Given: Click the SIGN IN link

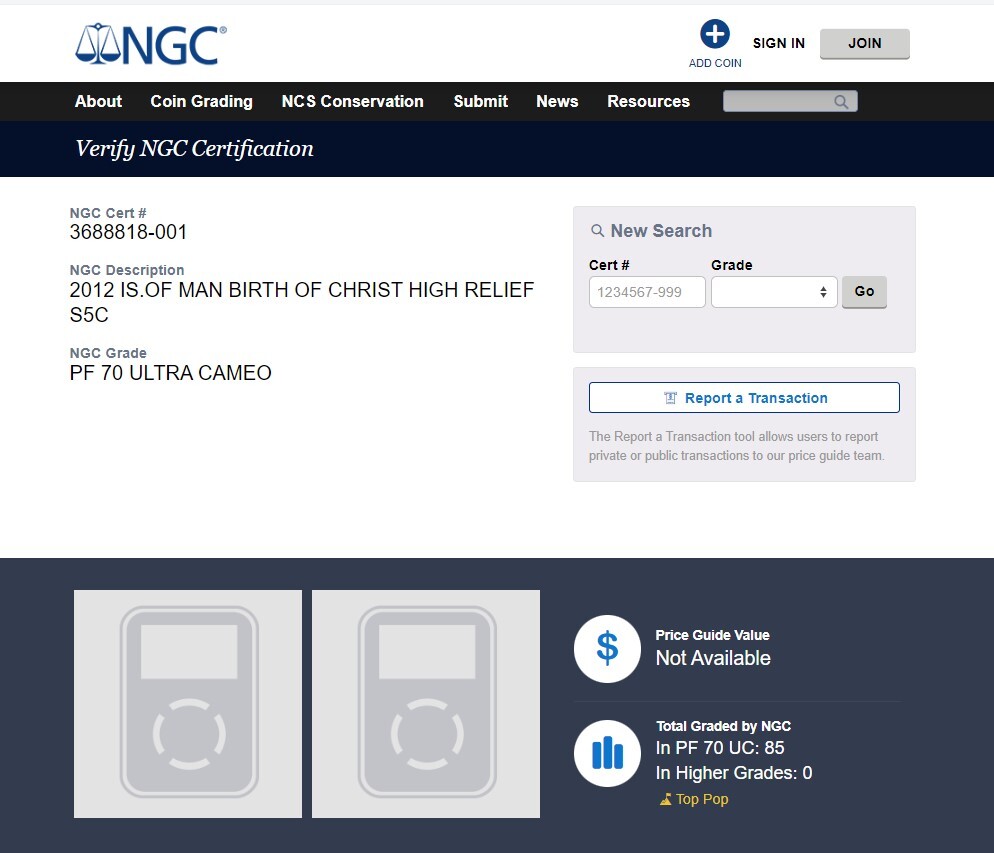Looking at the screenshot, I should point(778,43).
